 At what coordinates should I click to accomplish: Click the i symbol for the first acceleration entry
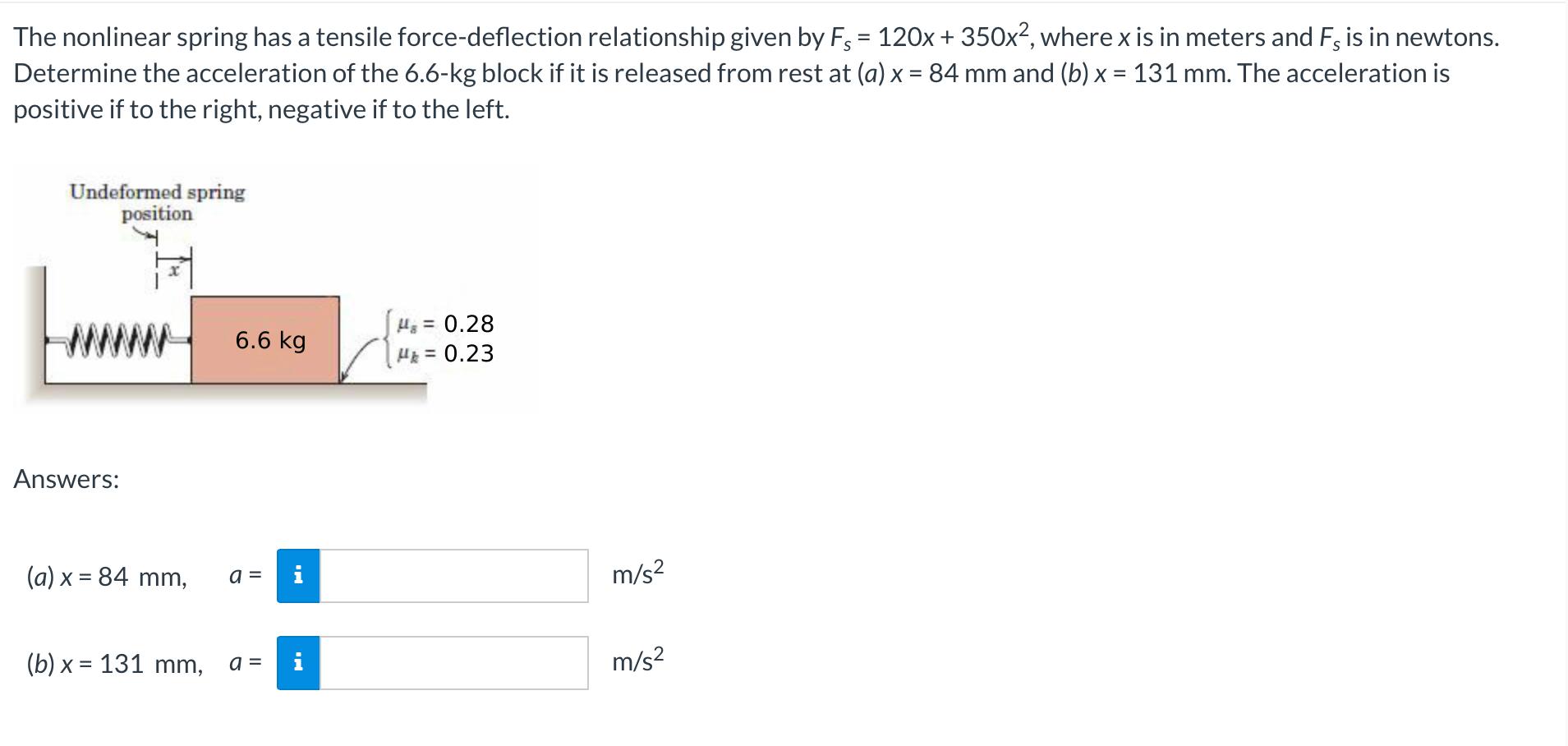299,577
